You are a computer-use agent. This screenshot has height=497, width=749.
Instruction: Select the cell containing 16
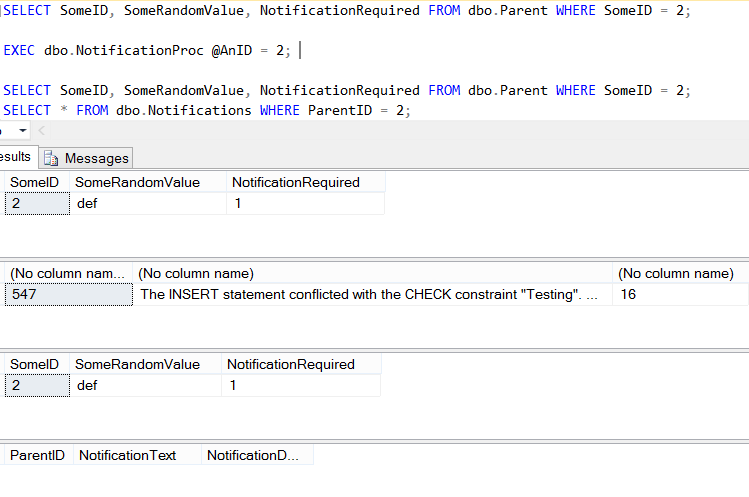(x=680, y=294)
